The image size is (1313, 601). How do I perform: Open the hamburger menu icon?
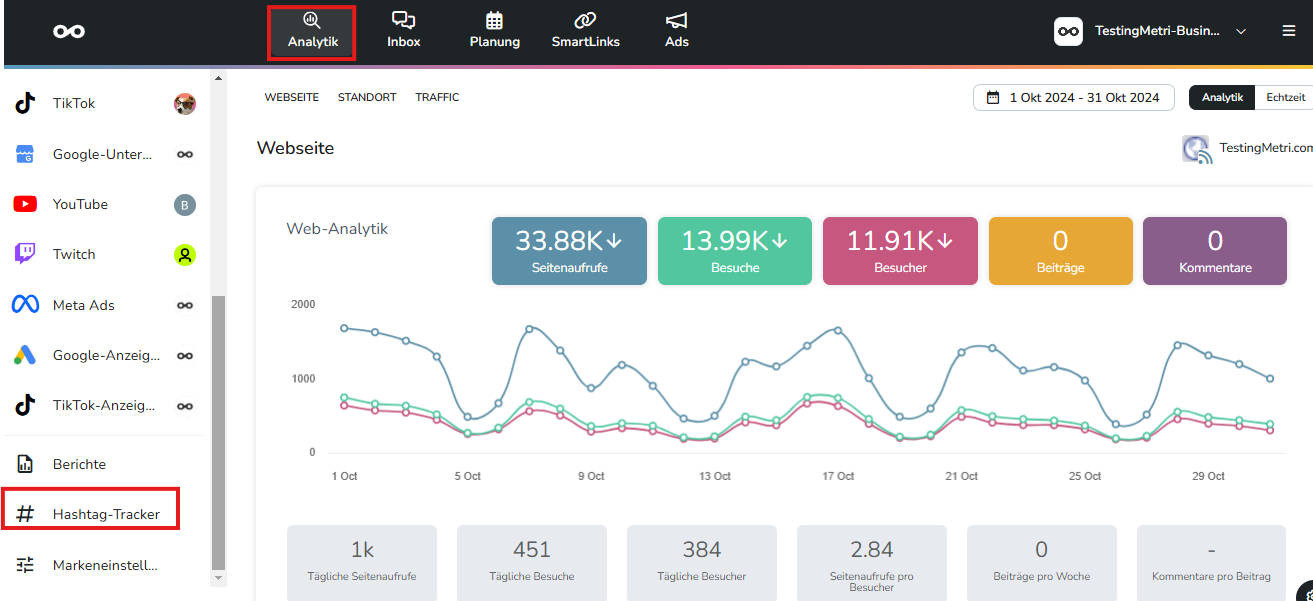1288,31
